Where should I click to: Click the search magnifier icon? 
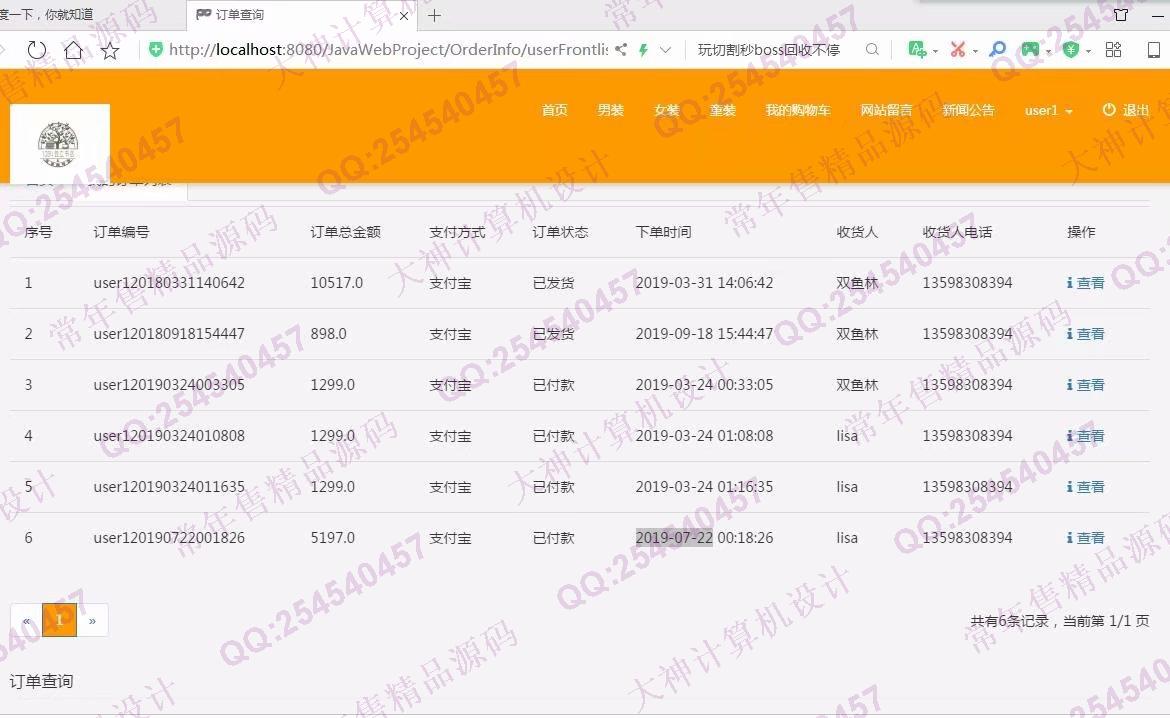(x=872, y=50)
